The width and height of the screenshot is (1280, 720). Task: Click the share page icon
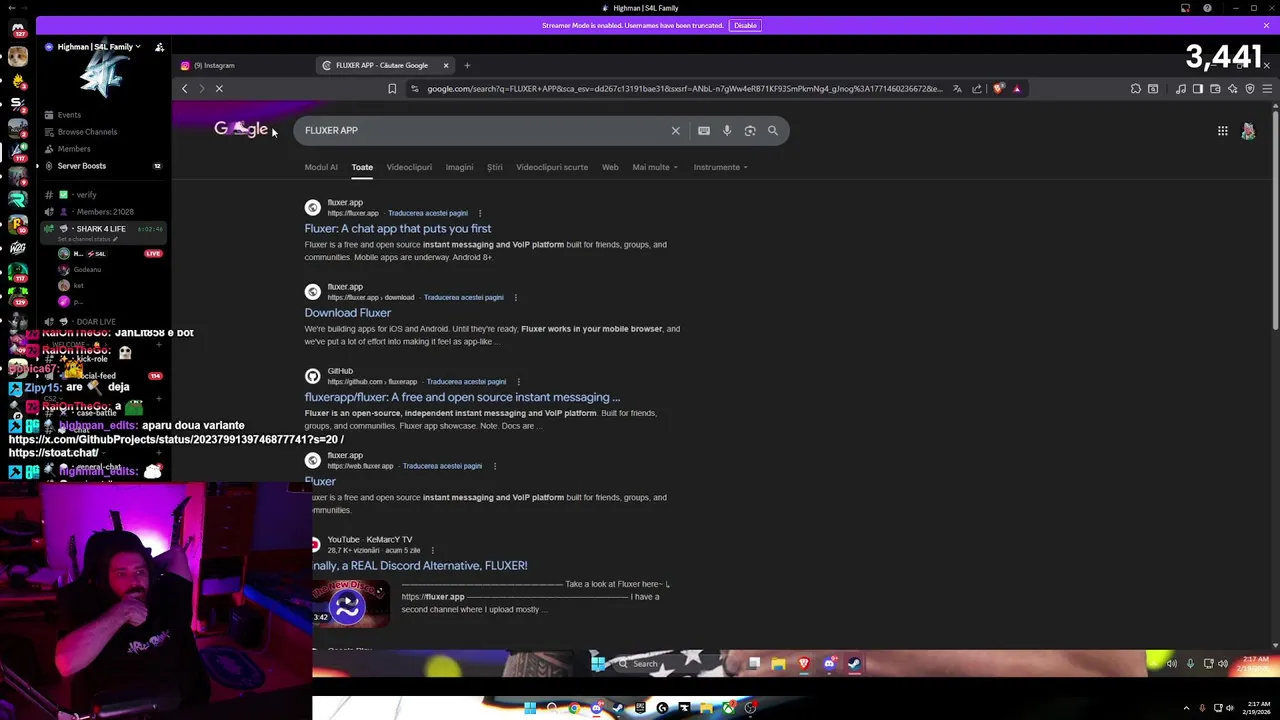(977, 89)
